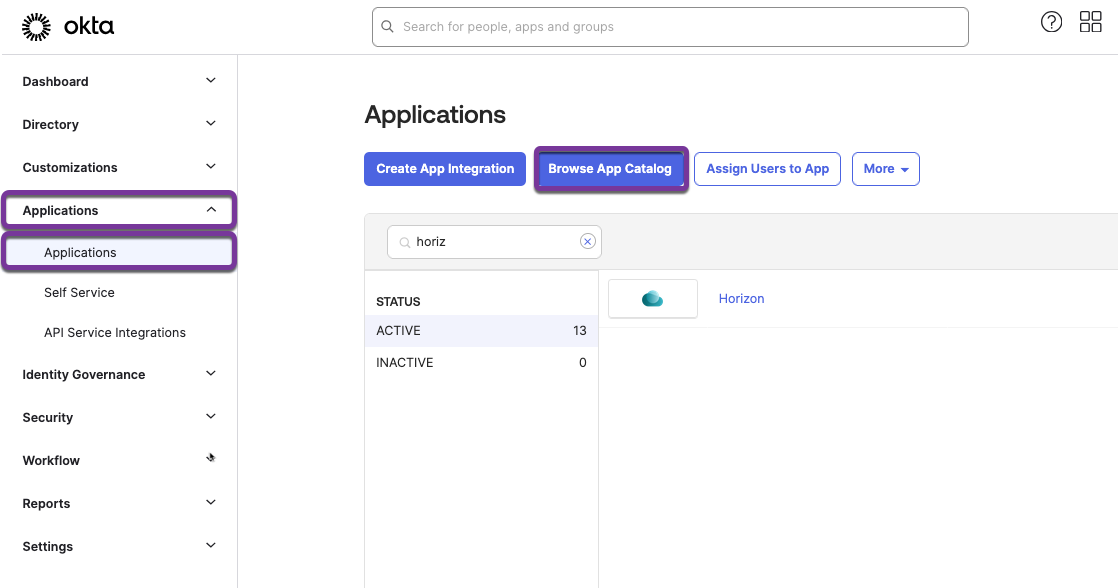Click Browse App Catalog button
The width and height of the screenshot is (1118, 588).
pyautogui.click(x=610, y=169)
